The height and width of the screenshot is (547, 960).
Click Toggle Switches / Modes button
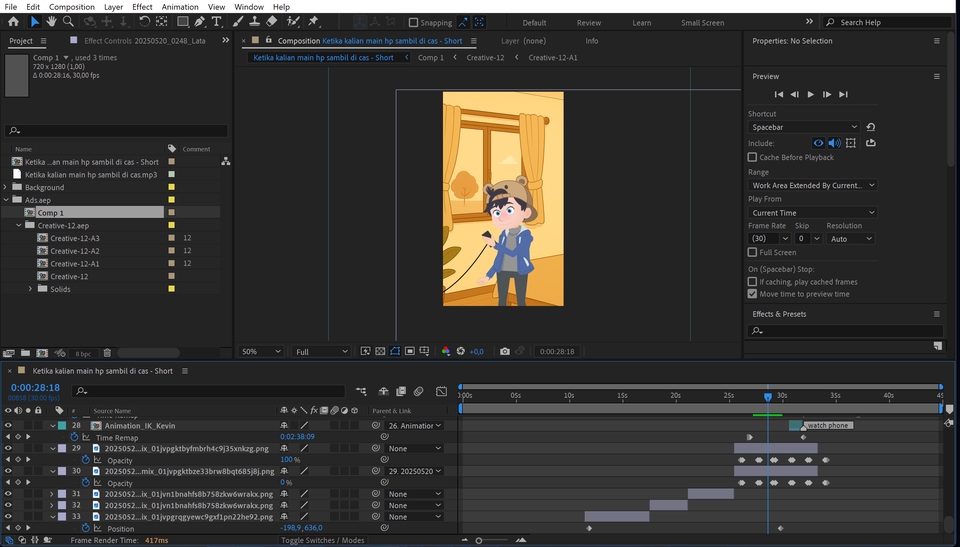pyautogui.click(x=322, y=540)
